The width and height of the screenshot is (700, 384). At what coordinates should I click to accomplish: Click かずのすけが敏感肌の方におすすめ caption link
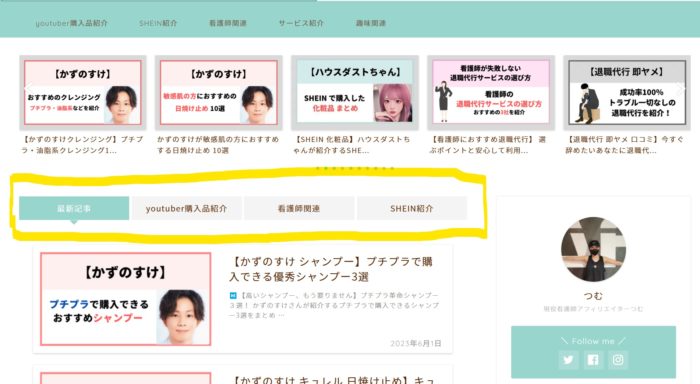(218, 145)
